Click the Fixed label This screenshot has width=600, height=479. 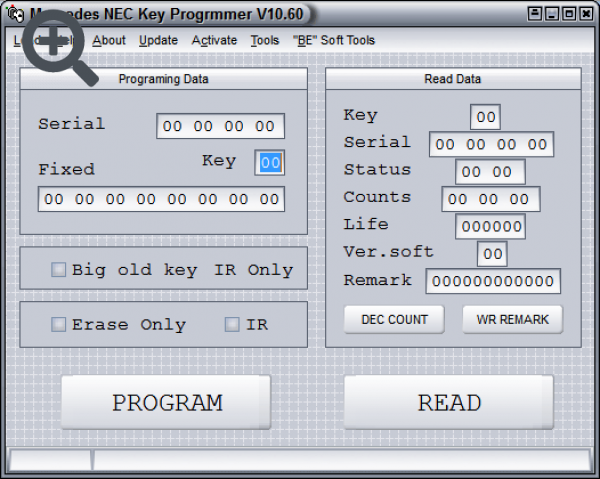66,169
